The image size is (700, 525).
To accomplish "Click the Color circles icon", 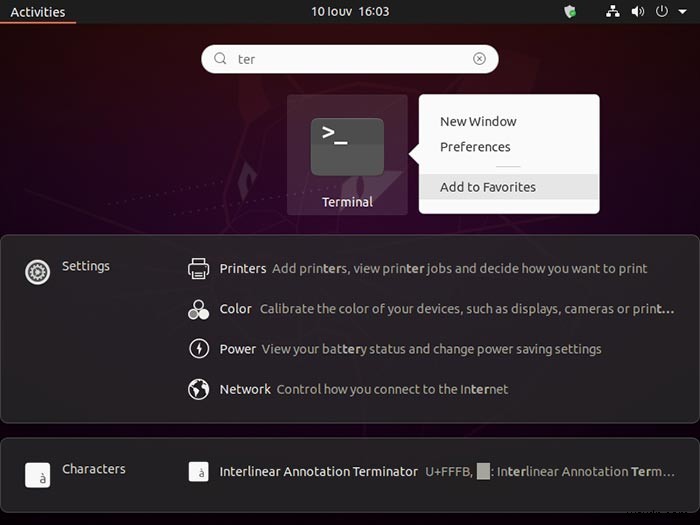I will tap(199, 309).
